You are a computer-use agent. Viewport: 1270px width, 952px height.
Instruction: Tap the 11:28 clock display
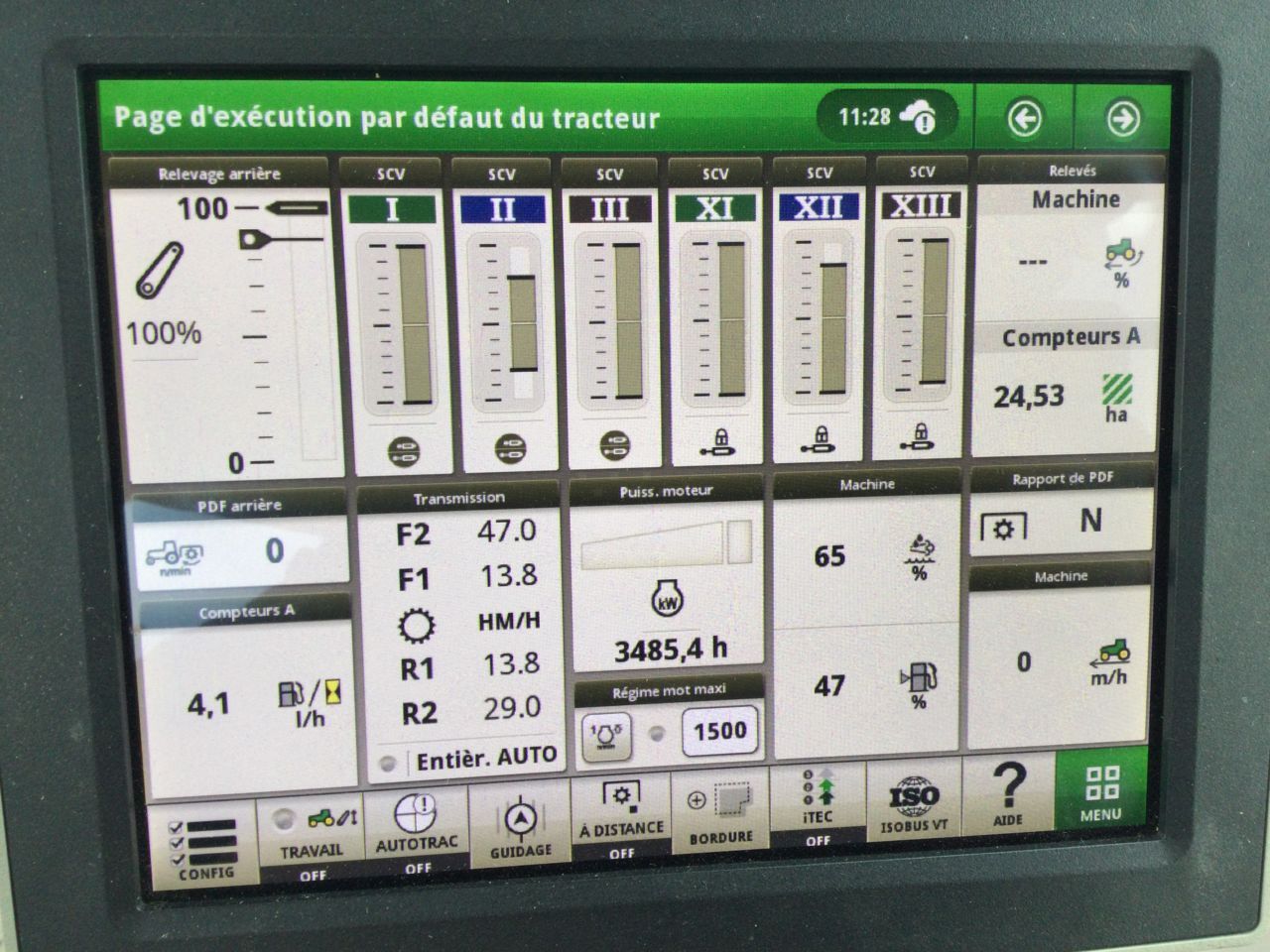(864, 117)
